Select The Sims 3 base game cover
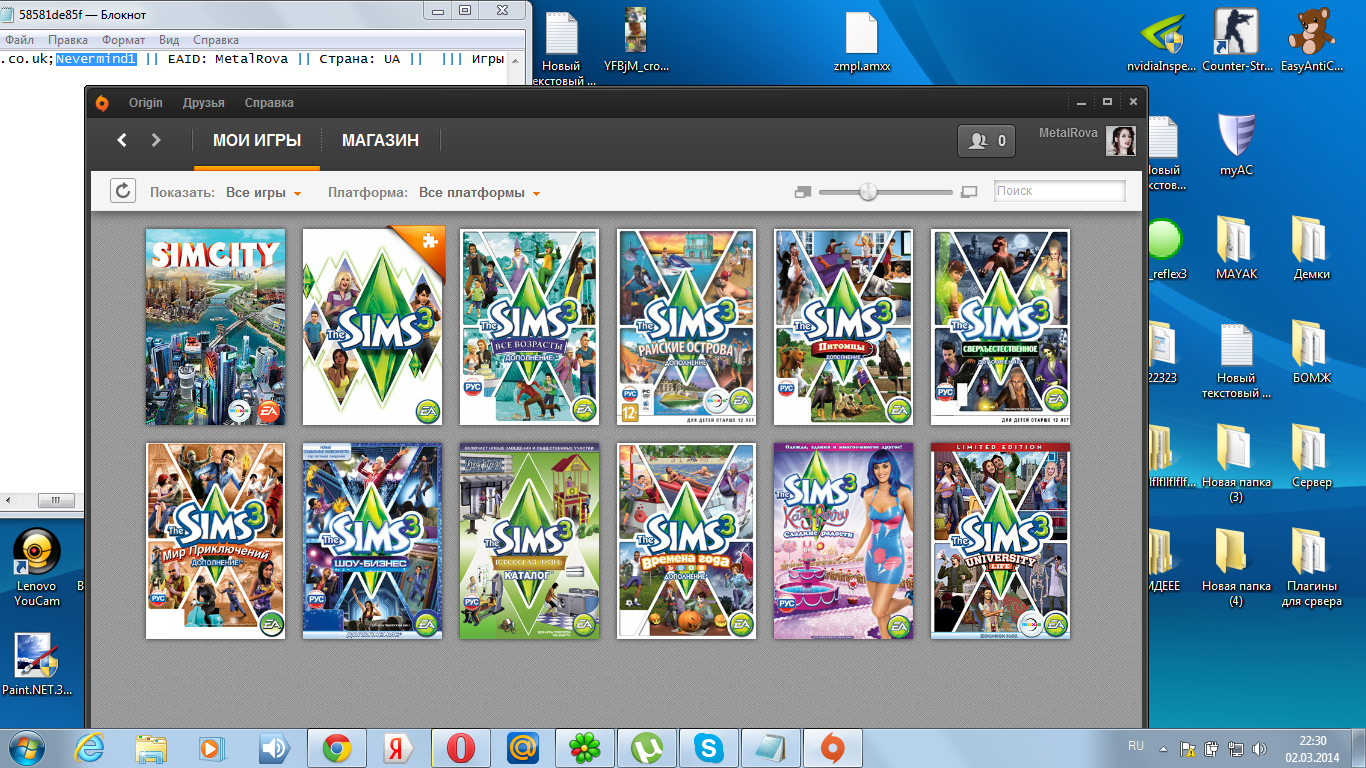 [372, 327]
